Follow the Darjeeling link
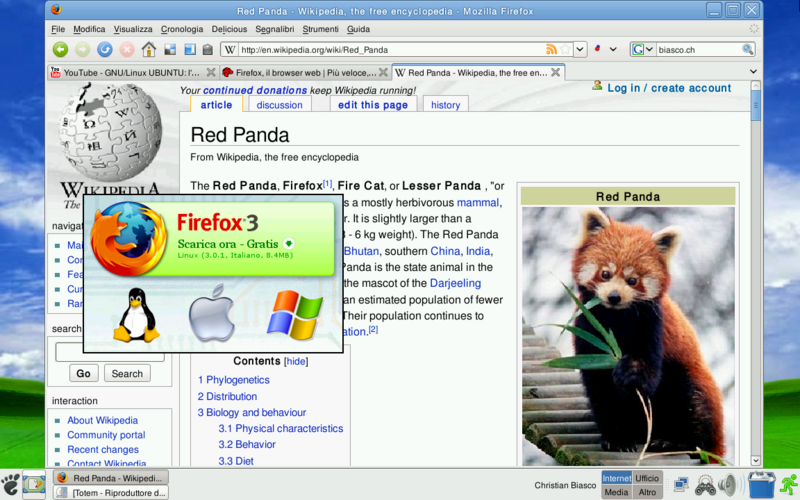Viewport: 800px width, 500px height. [455, 283]
